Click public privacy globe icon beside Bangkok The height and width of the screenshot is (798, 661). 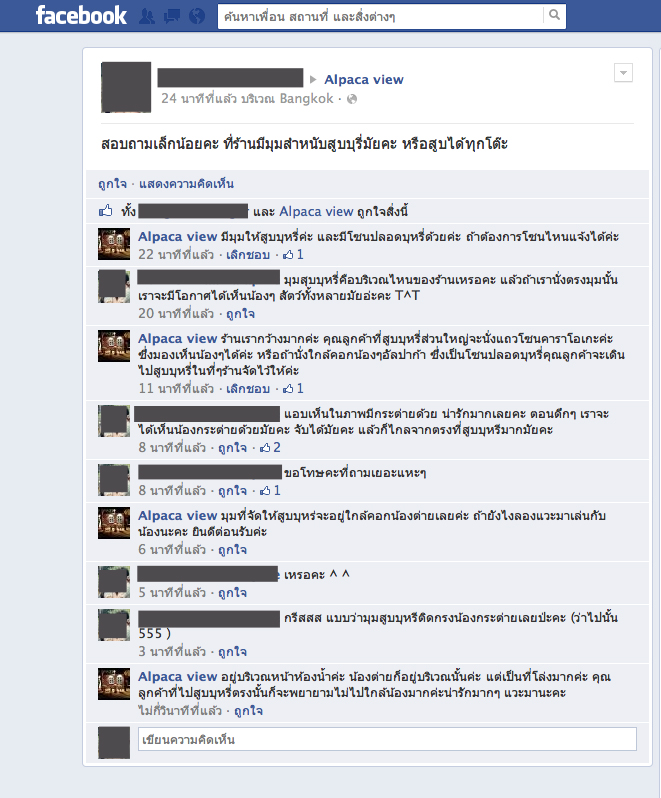coord(352,99)
